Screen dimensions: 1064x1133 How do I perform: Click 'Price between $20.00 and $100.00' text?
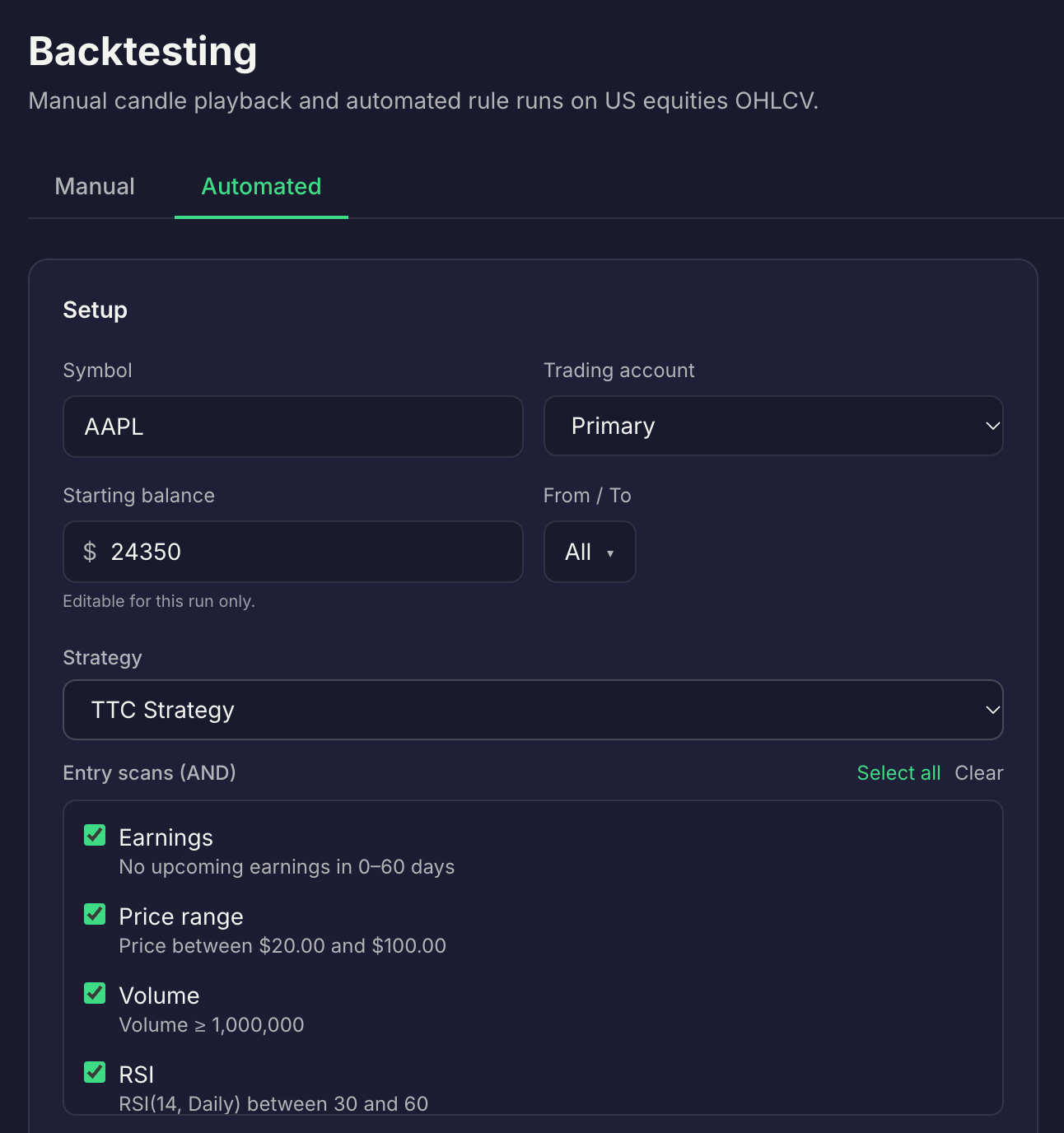pos(282,946)
